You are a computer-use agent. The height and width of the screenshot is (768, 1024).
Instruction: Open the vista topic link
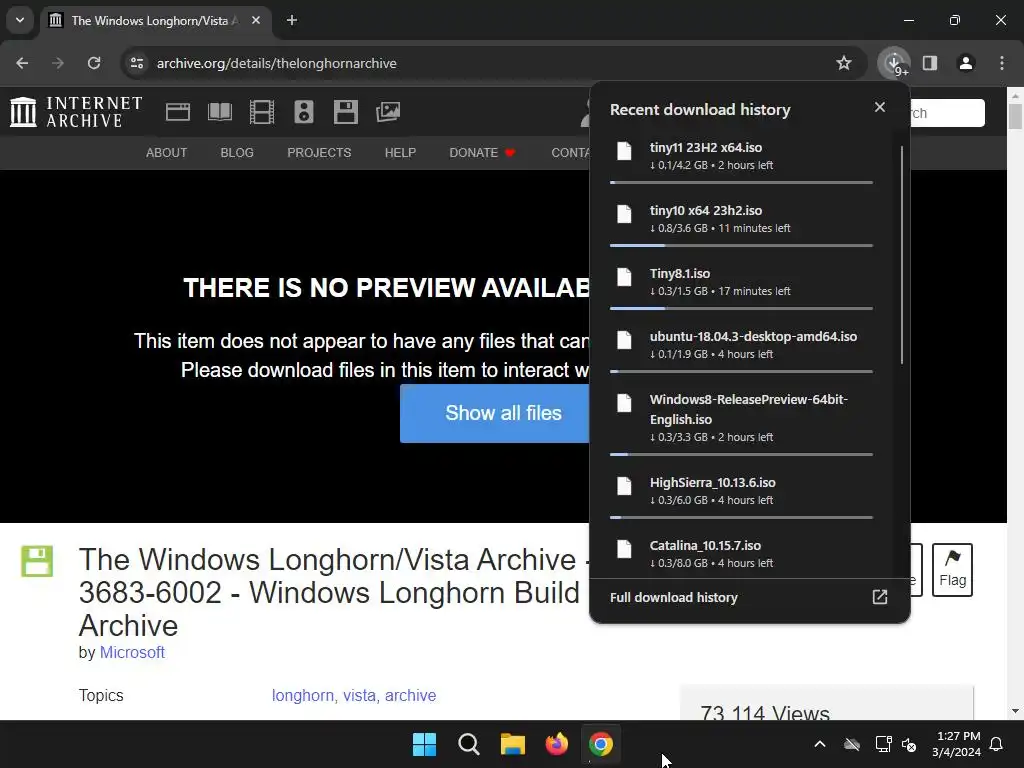(359, 696)
